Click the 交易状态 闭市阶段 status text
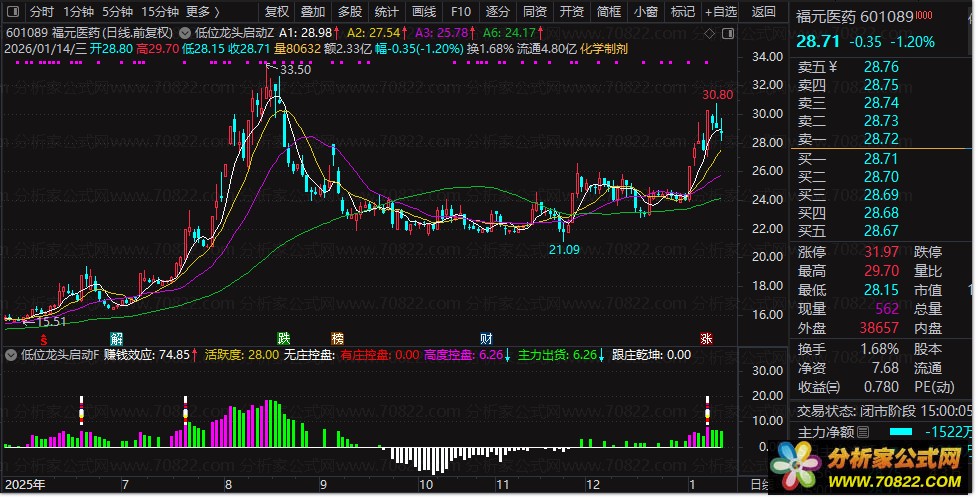The width and height of the screenshot is (978, 498). pyautogui.click(x=856, y=411)
